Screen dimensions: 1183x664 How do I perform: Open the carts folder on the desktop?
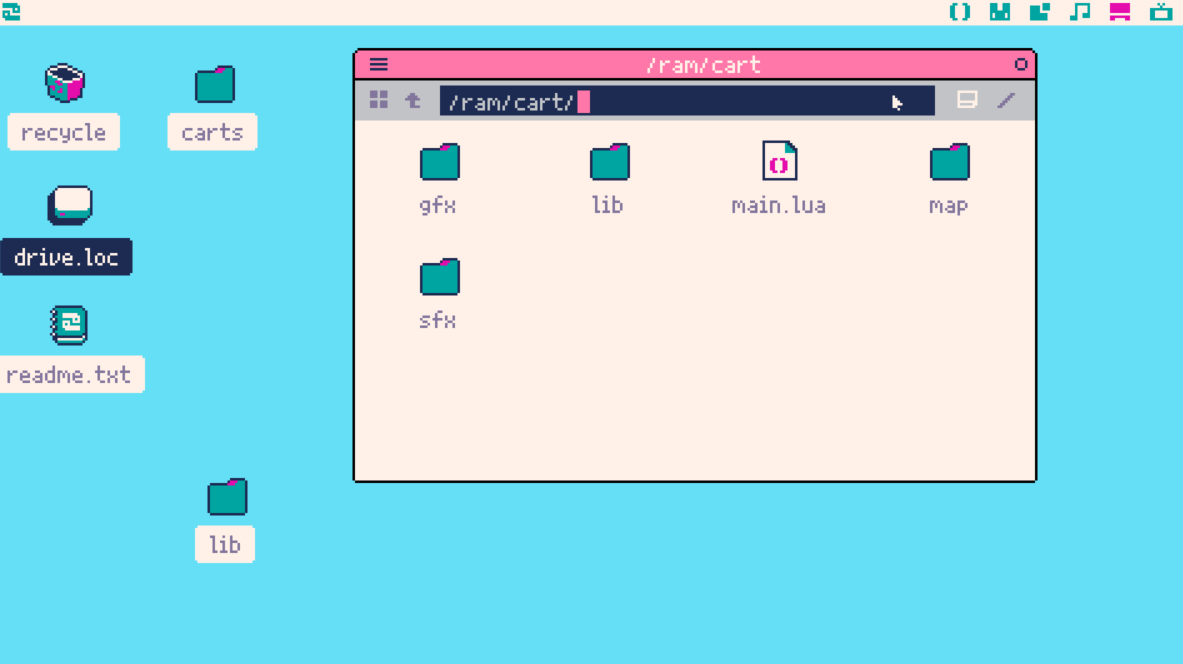[x=215, y=84]
